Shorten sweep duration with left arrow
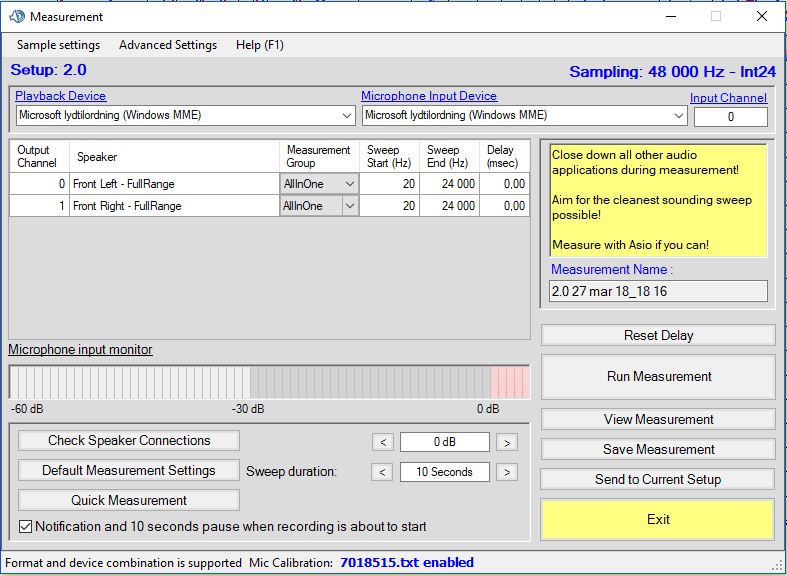 [382, 472]
